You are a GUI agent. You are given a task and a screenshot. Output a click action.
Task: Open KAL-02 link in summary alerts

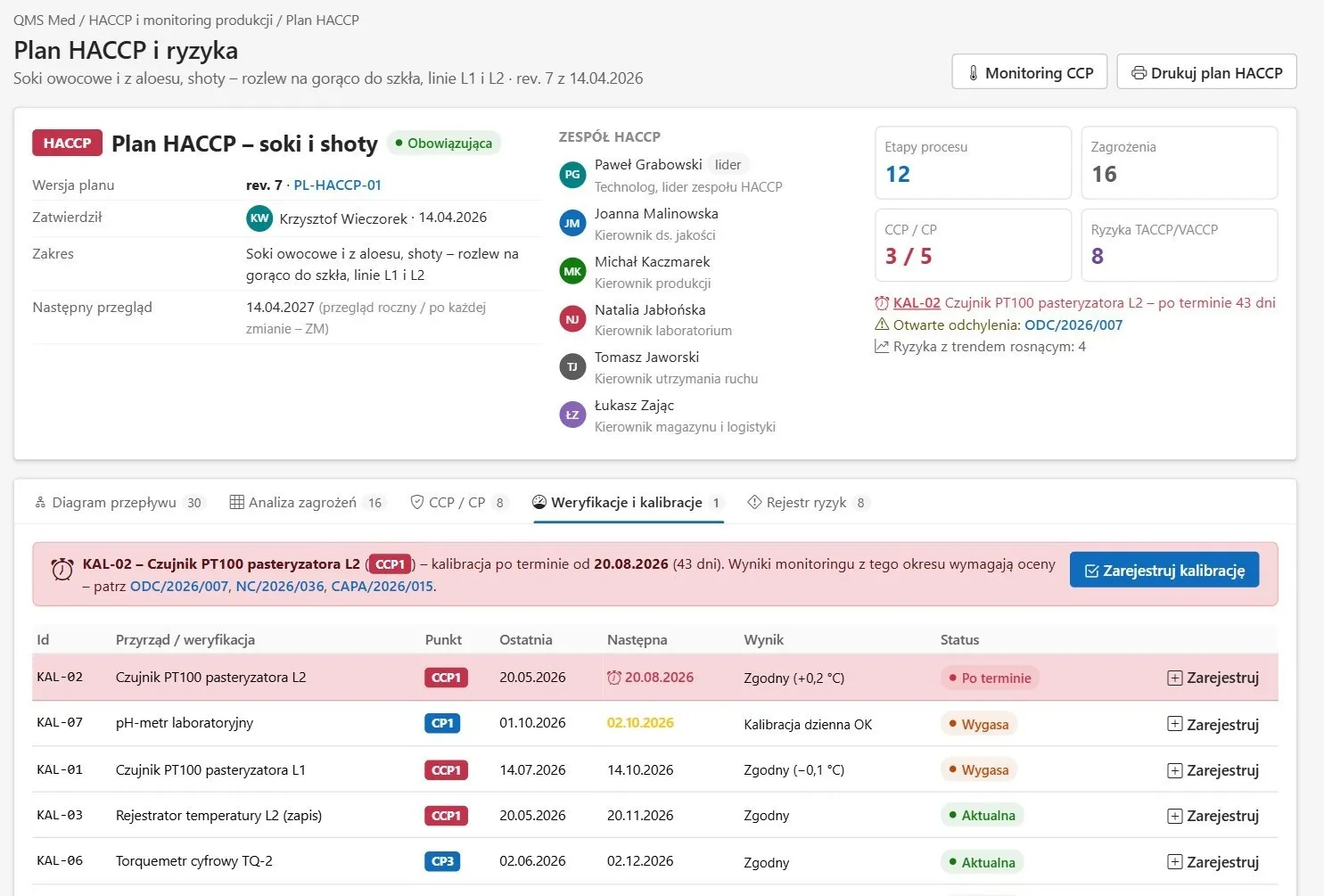pos(917,302)
